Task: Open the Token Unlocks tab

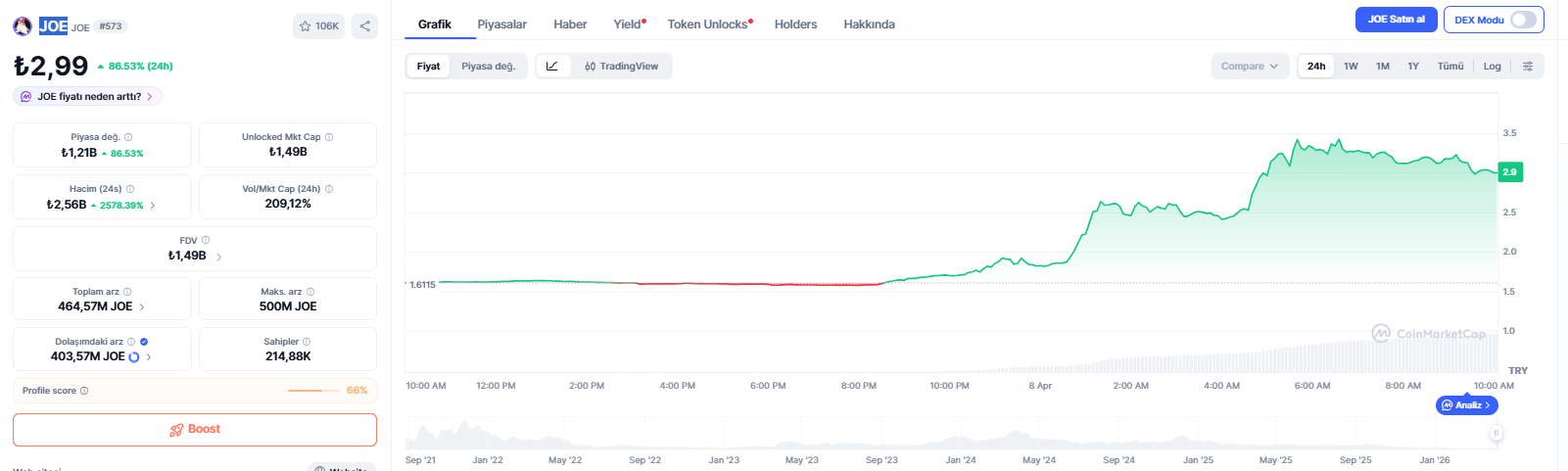Action: 709,24
